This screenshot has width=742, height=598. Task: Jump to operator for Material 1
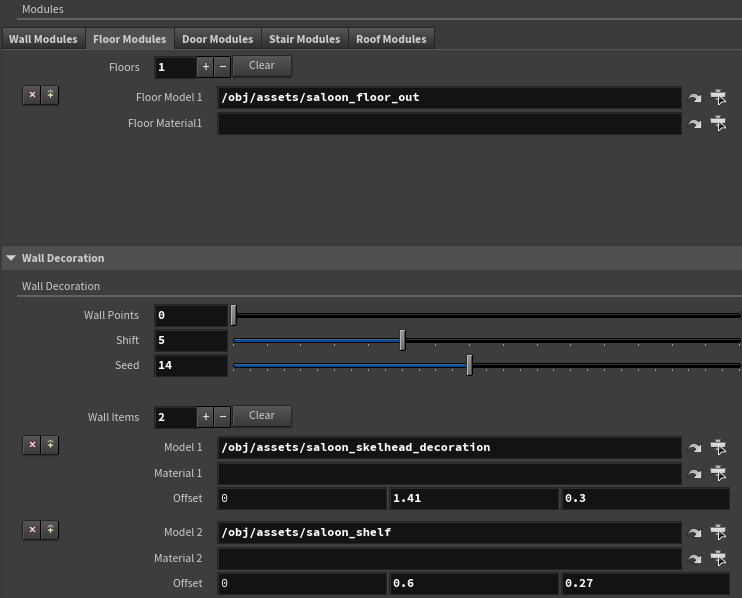(x=694, y=474)
